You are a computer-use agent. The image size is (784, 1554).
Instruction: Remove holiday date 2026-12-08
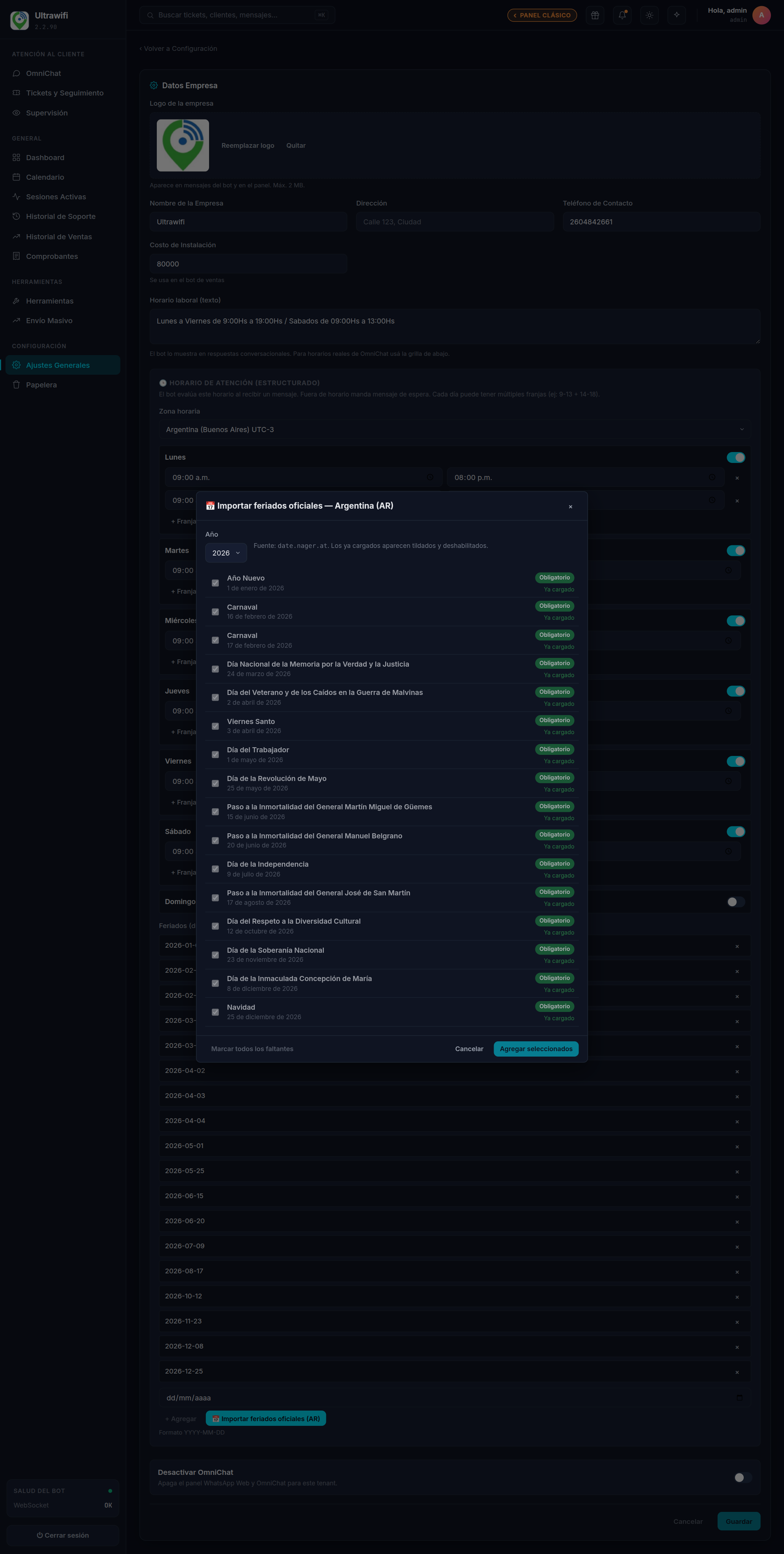737,1347
